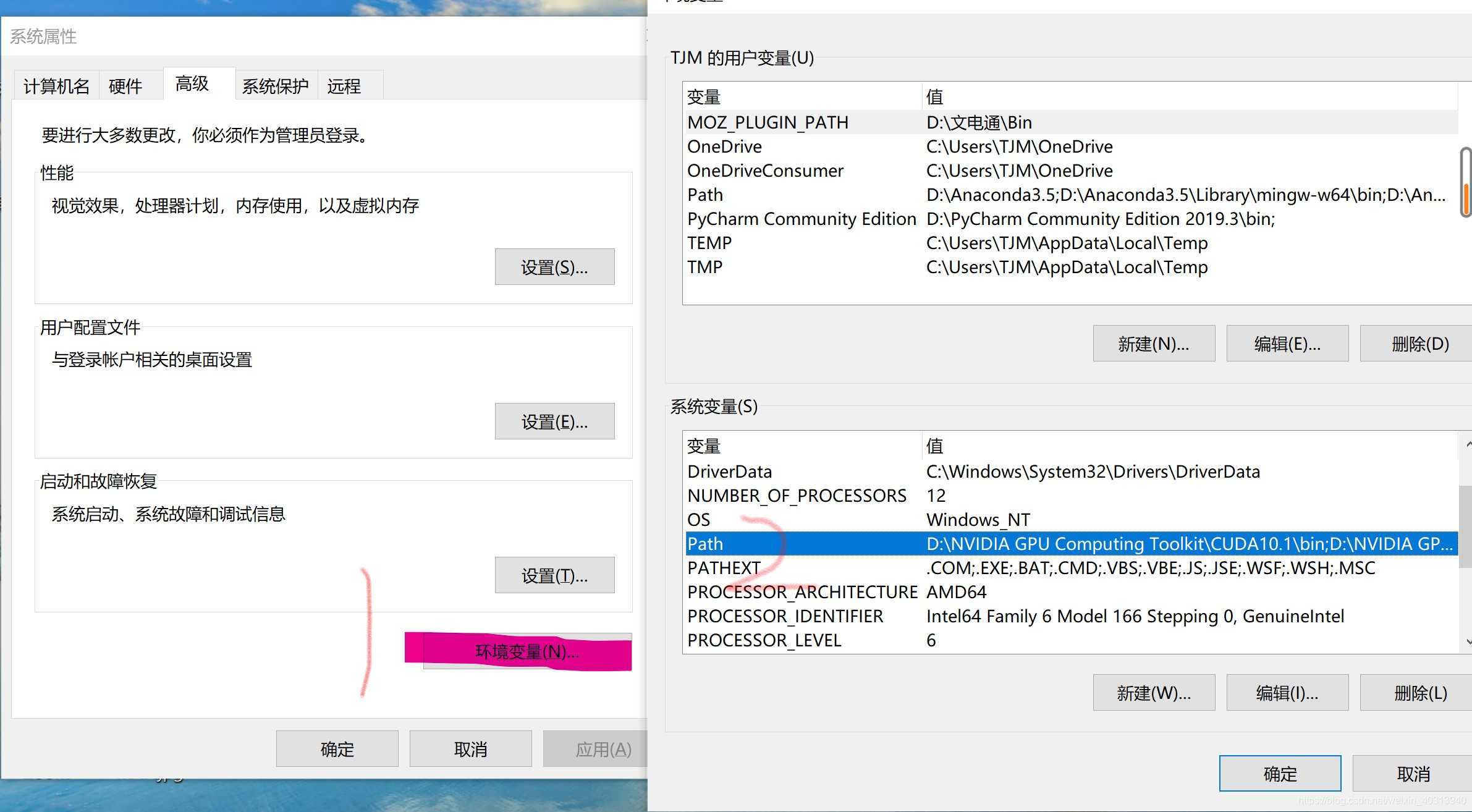Click 删除(D) for user variables
Viewport: 1472px width, 812px height.
pyautogui.click(x=1416, y=344)
